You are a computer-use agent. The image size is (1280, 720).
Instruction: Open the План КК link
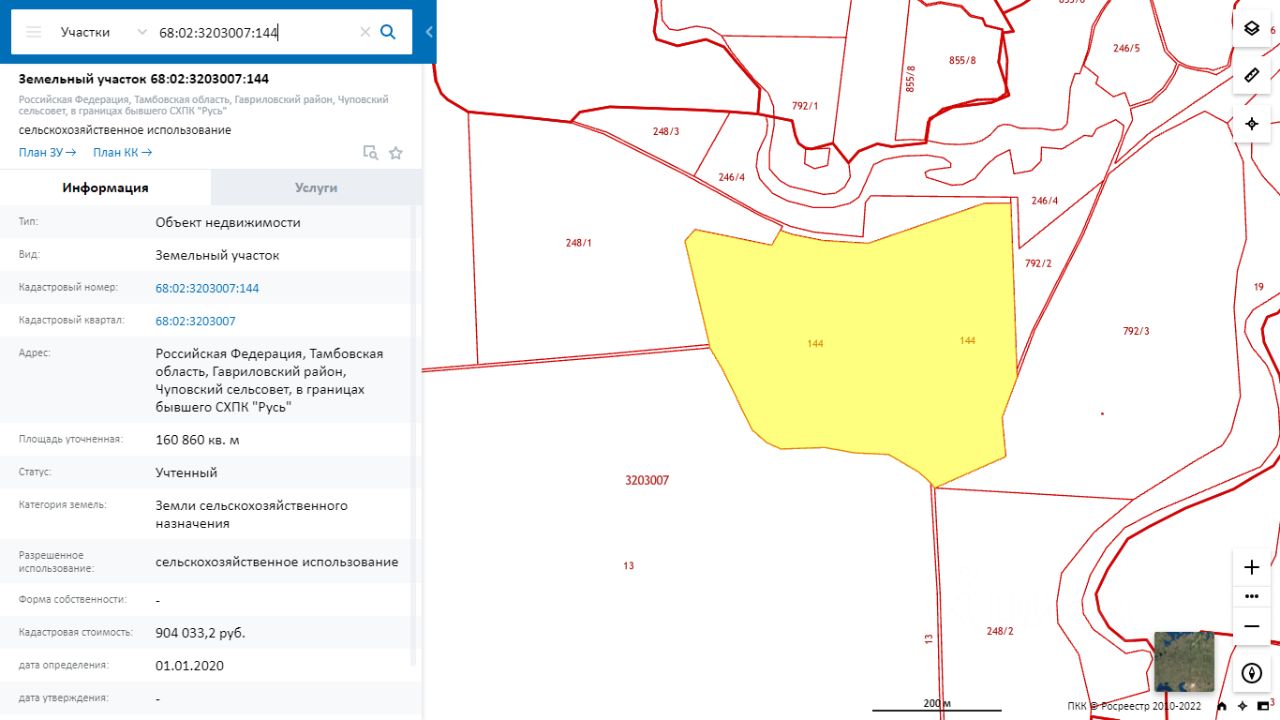click(122, 152)
